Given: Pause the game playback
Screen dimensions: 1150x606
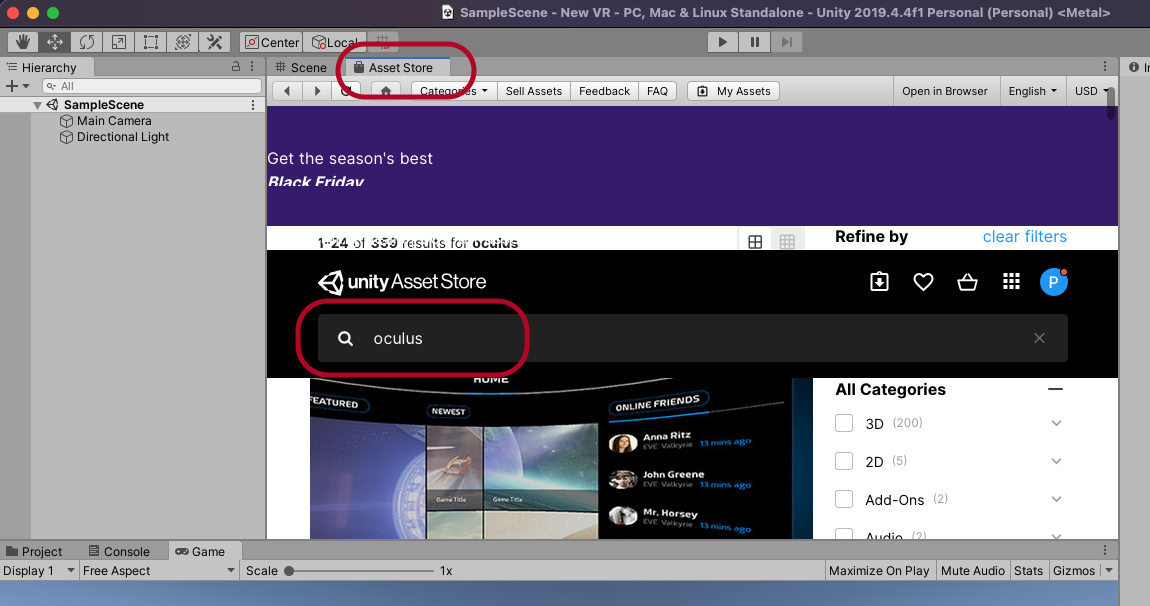Looking at the screenshot, I should coord(755,42).
